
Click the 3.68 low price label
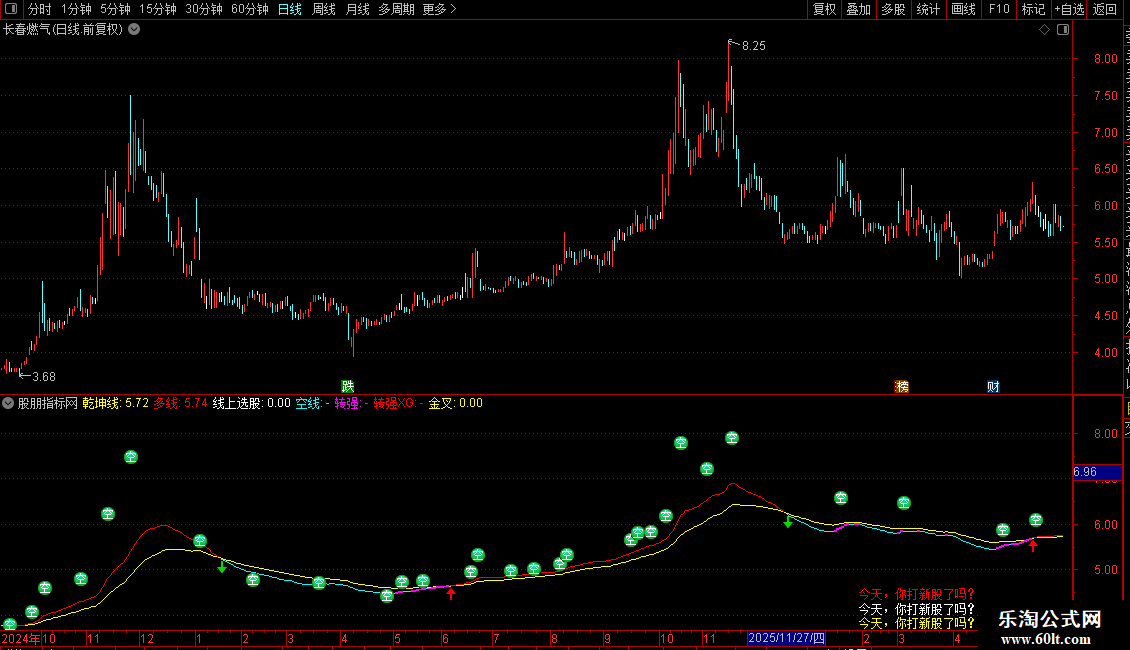(44, 377)
